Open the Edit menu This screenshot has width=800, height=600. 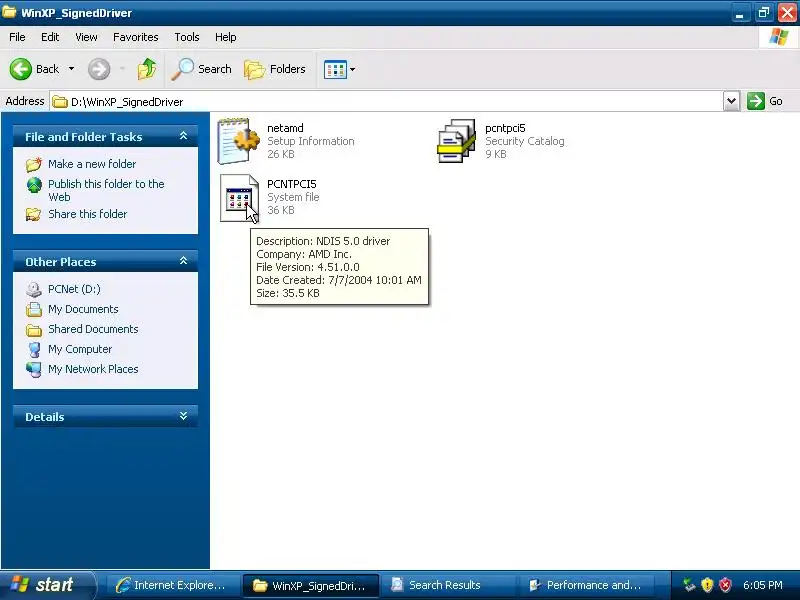click(x=50, y=37)
